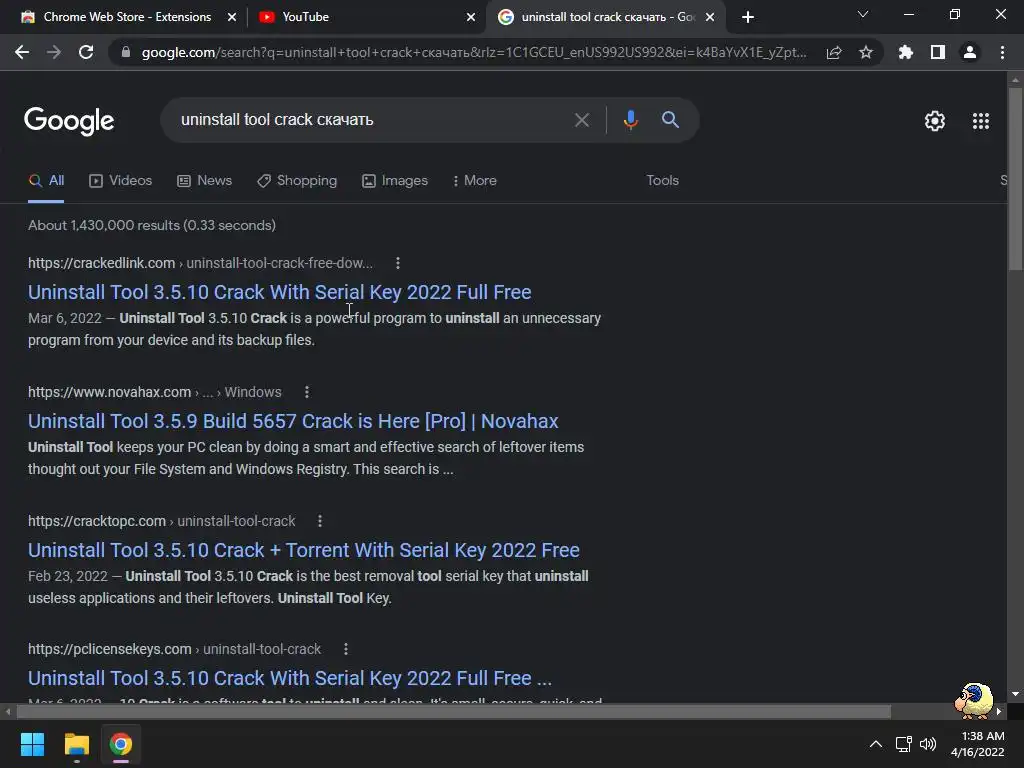Reload the current page

point(86,52)
